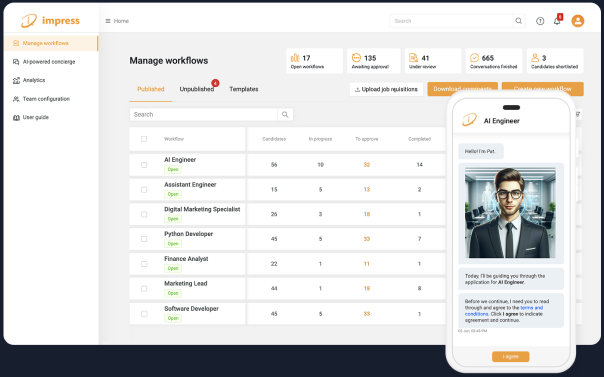Click the magnifier icon in top search bar
Screen dimensions: 604x377
pos(518,21)
